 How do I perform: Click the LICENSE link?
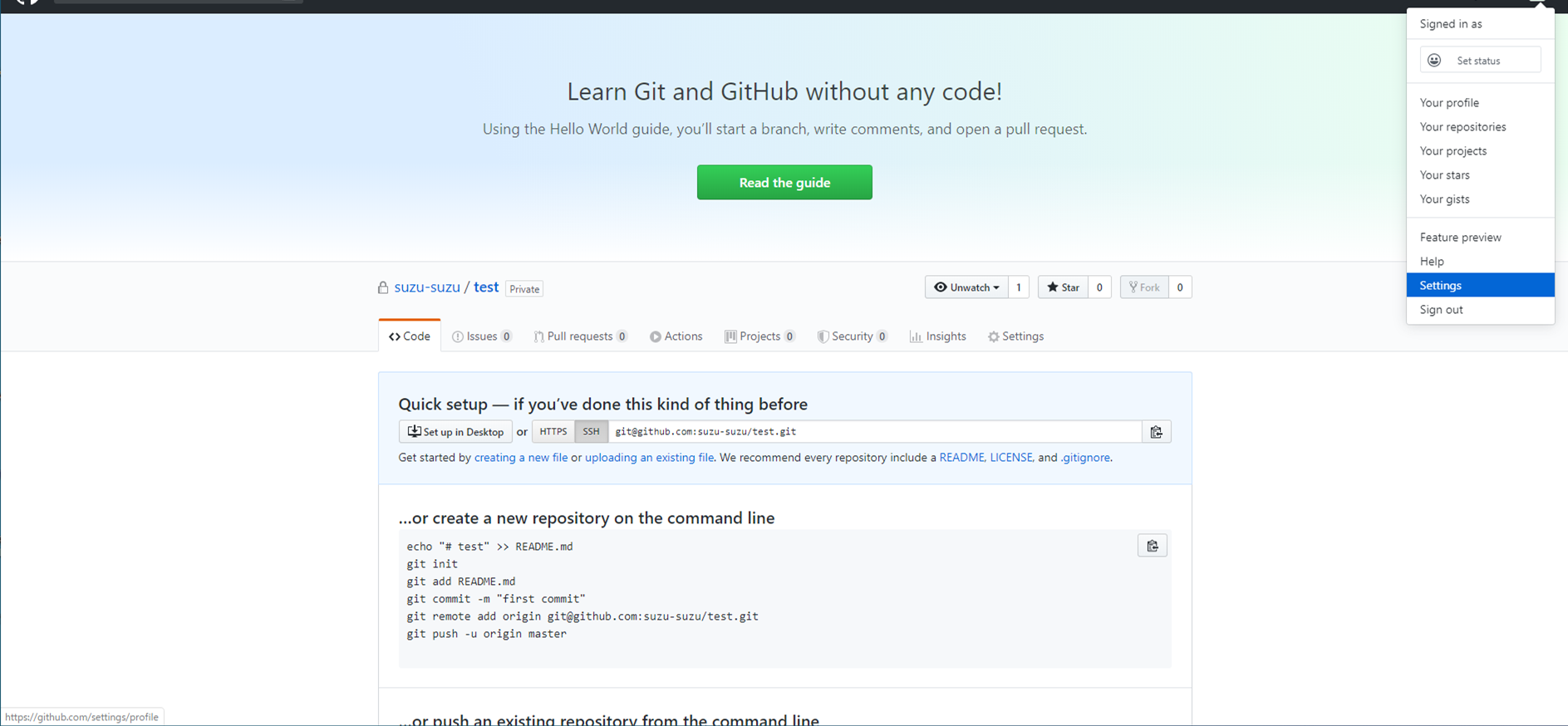pos(1011,458)
